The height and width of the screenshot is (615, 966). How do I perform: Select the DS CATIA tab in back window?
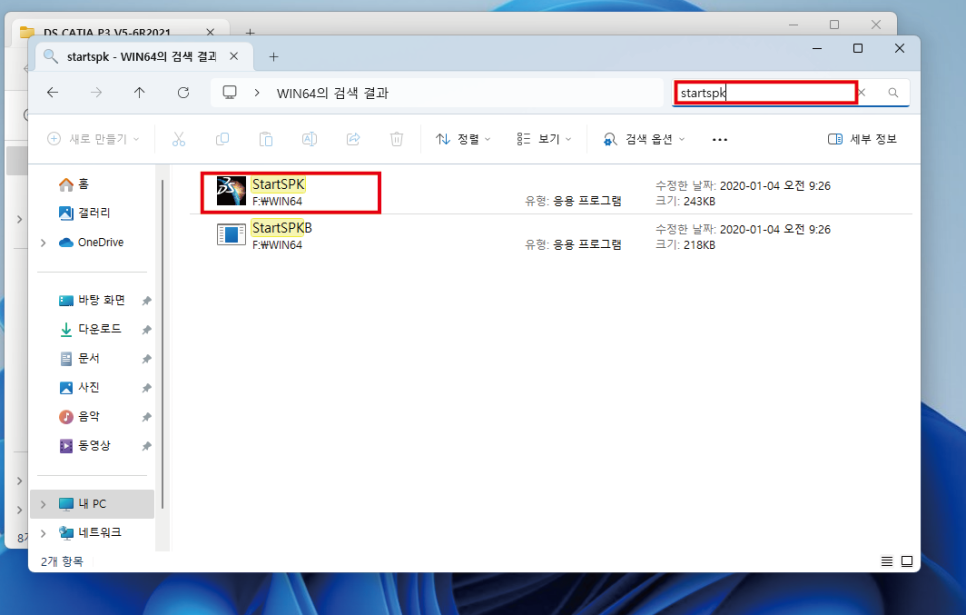[106, 31]
